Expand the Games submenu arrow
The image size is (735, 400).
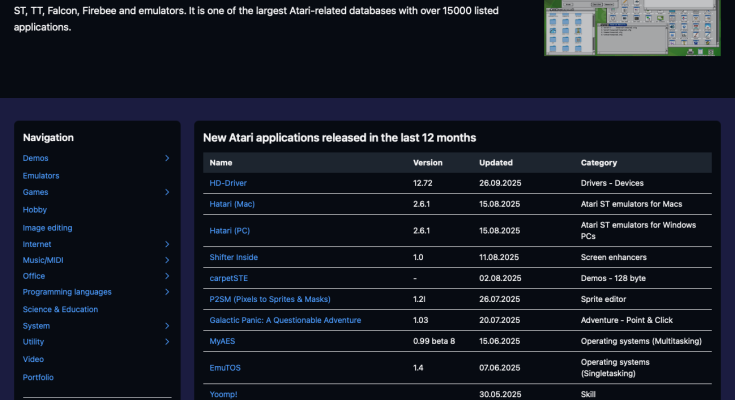(x=167, y=192)
